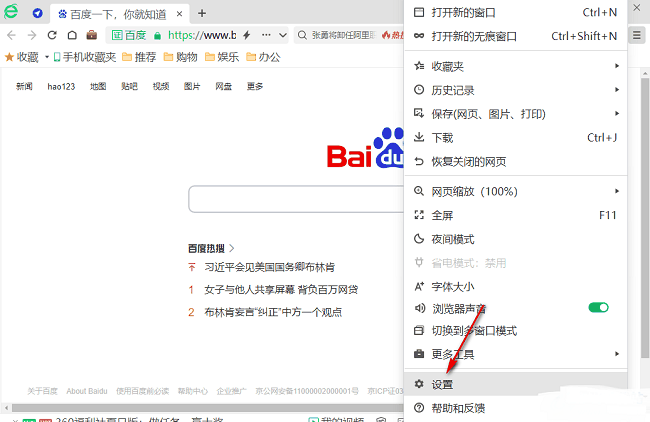
Task: Click the search magnifier icon in search box
Action: [303, 35]
